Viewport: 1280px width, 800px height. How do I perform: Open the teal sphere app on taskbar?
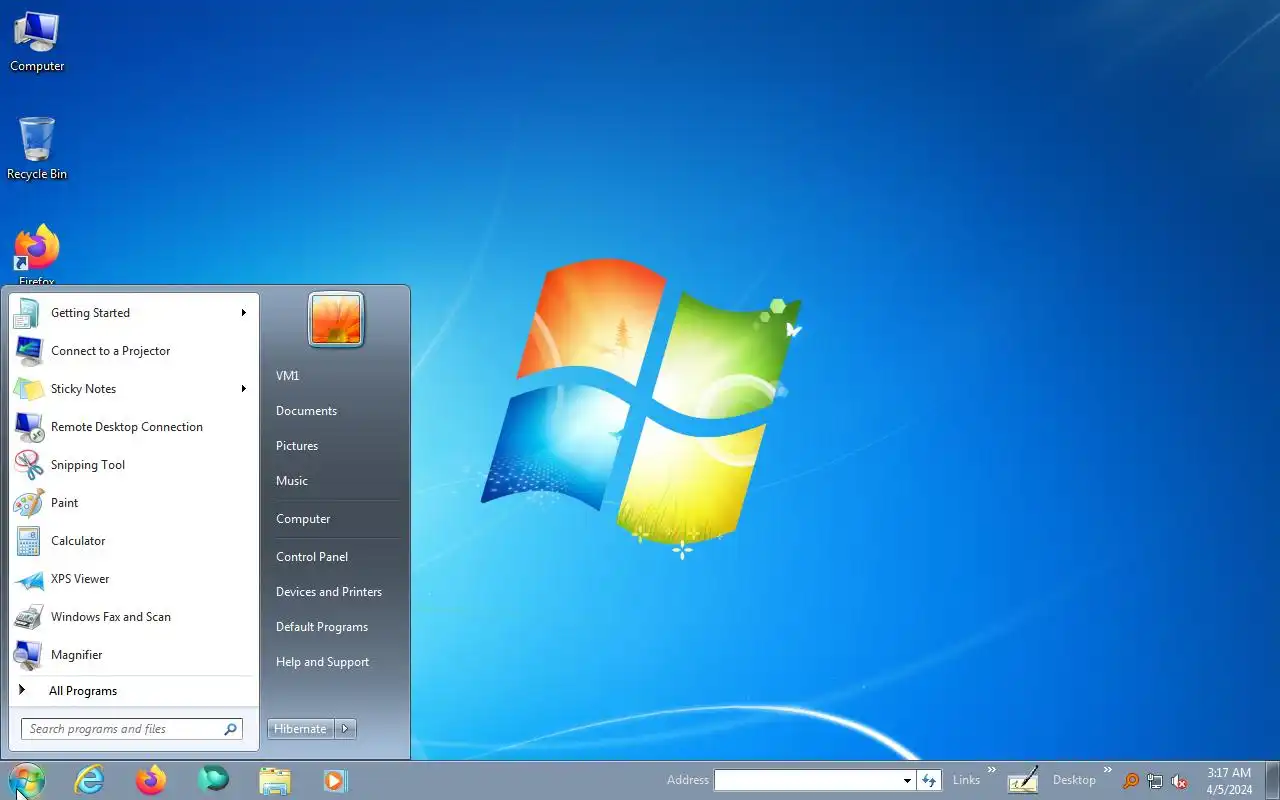[x=213, y=779]
